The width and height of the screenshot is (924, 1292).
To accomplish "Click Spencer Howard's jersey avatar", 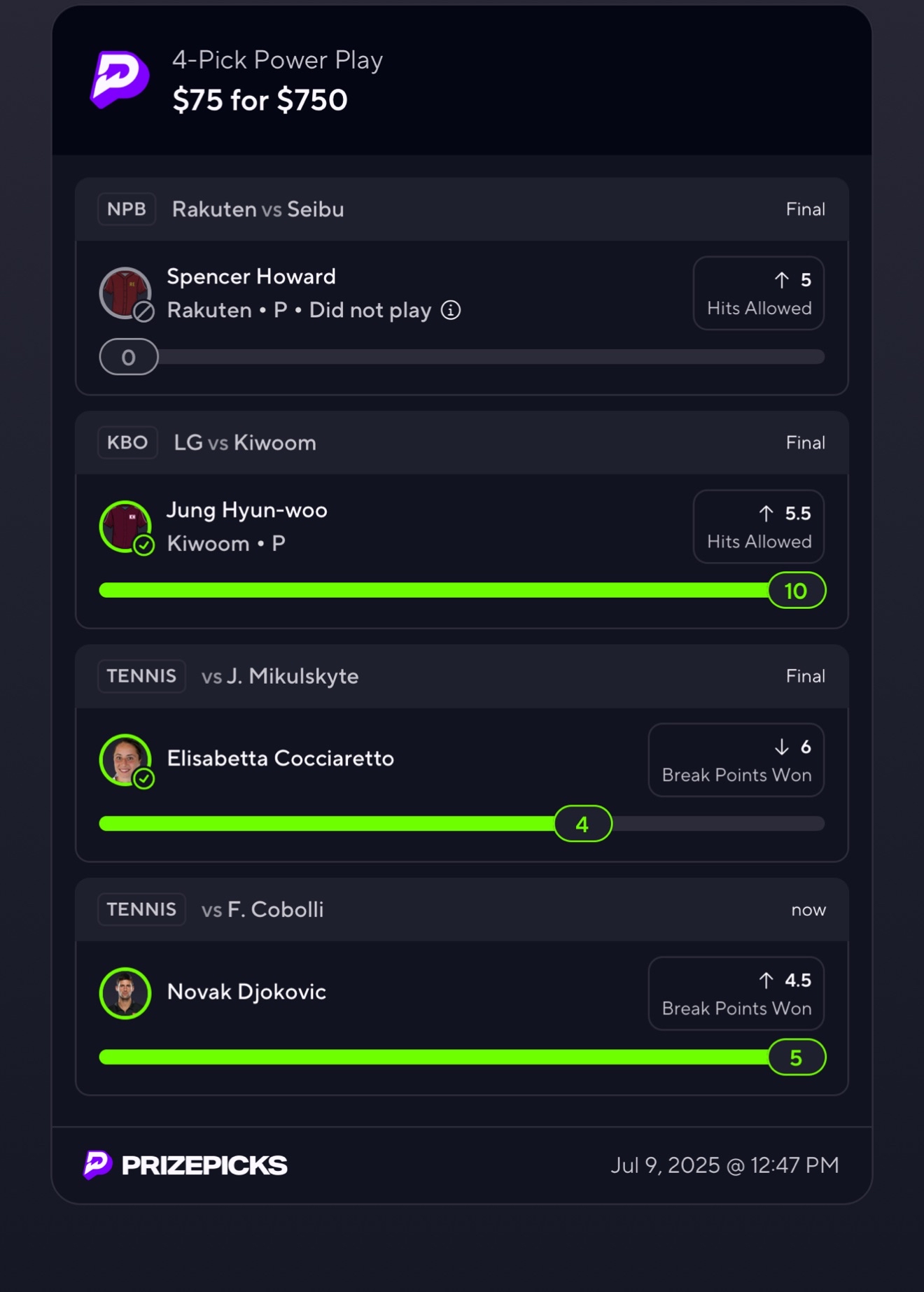I will [125, 293].
